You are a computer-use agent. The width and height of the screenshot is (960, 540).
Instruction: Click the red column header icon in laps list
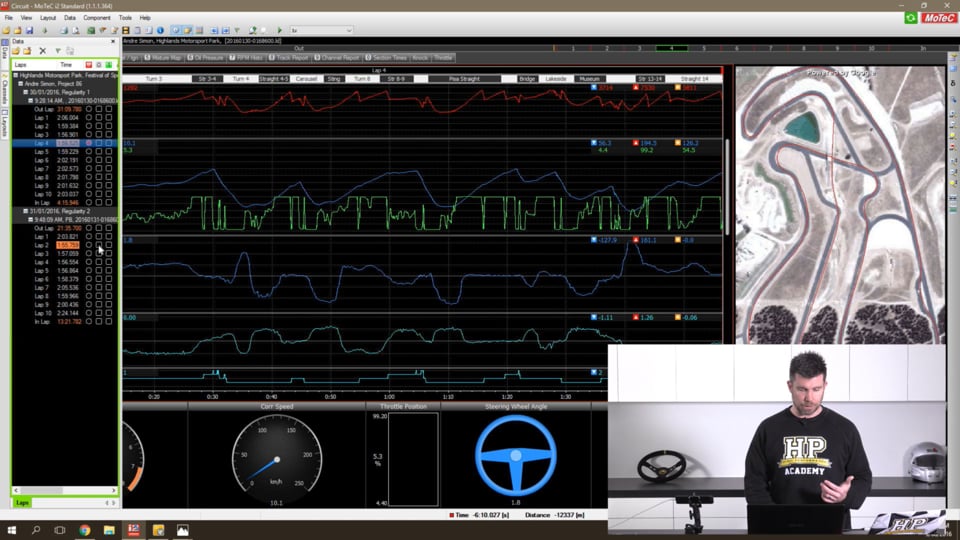pyautogui.click(x=89, y=64)
